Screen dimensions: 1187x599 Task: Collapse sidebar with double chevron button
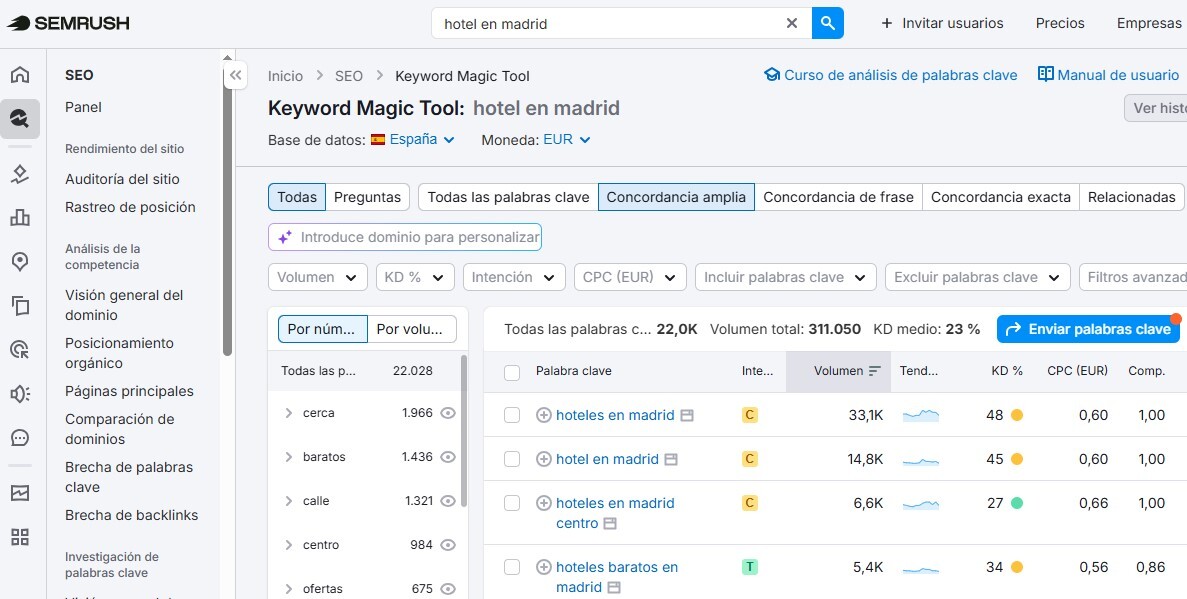235,75
